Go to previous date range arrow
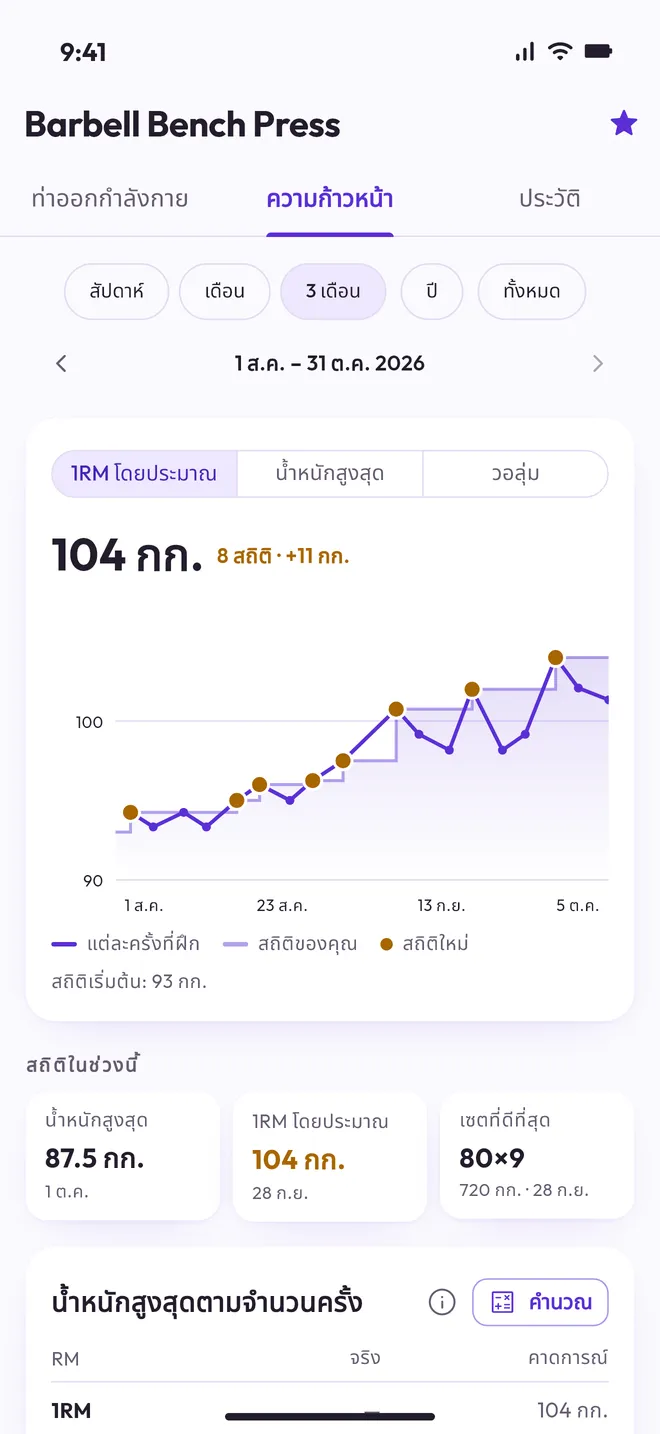 point(61,364)
